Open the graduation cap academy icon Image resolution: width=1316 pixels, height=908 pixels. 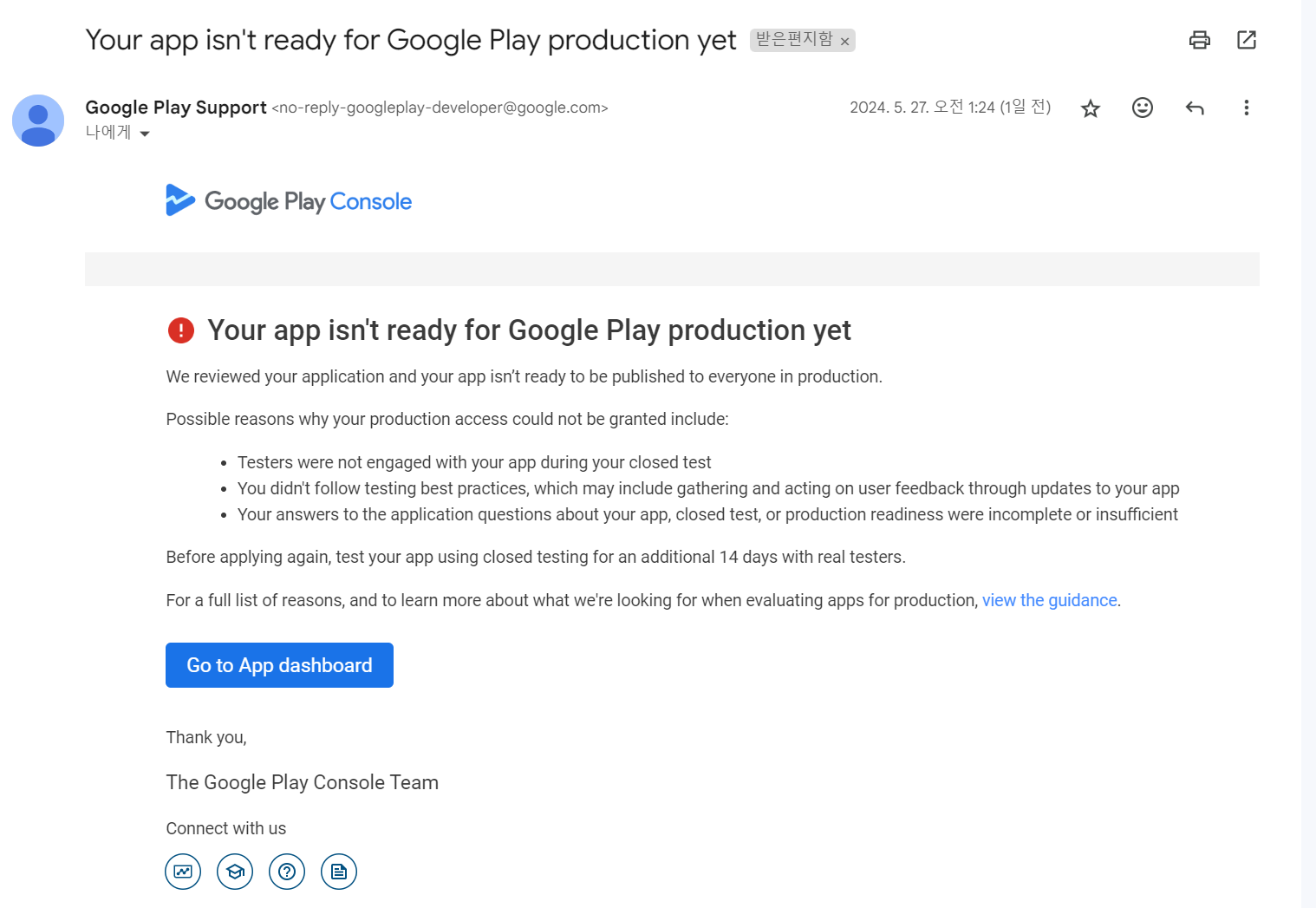click(235, 872)
